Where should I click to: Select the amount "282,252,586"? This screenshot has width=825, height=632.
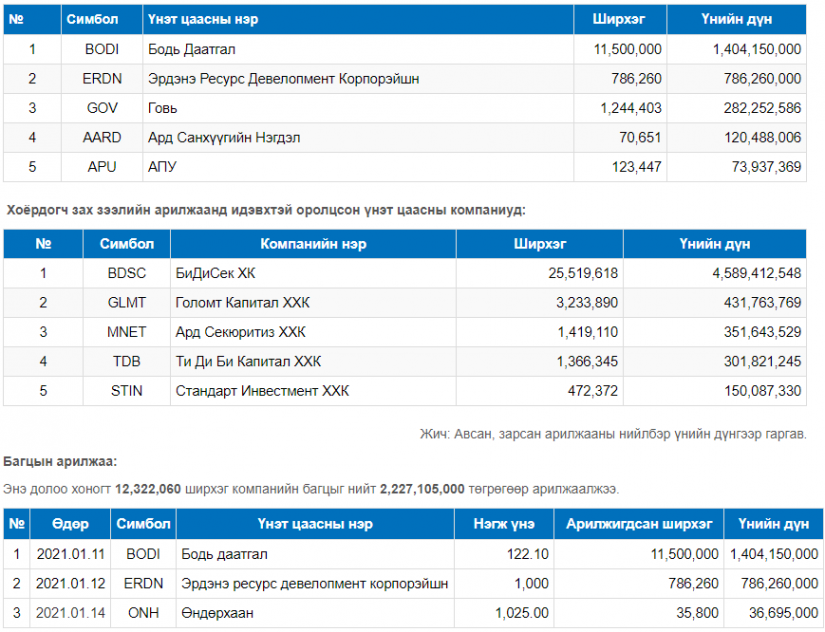(762, 108)
